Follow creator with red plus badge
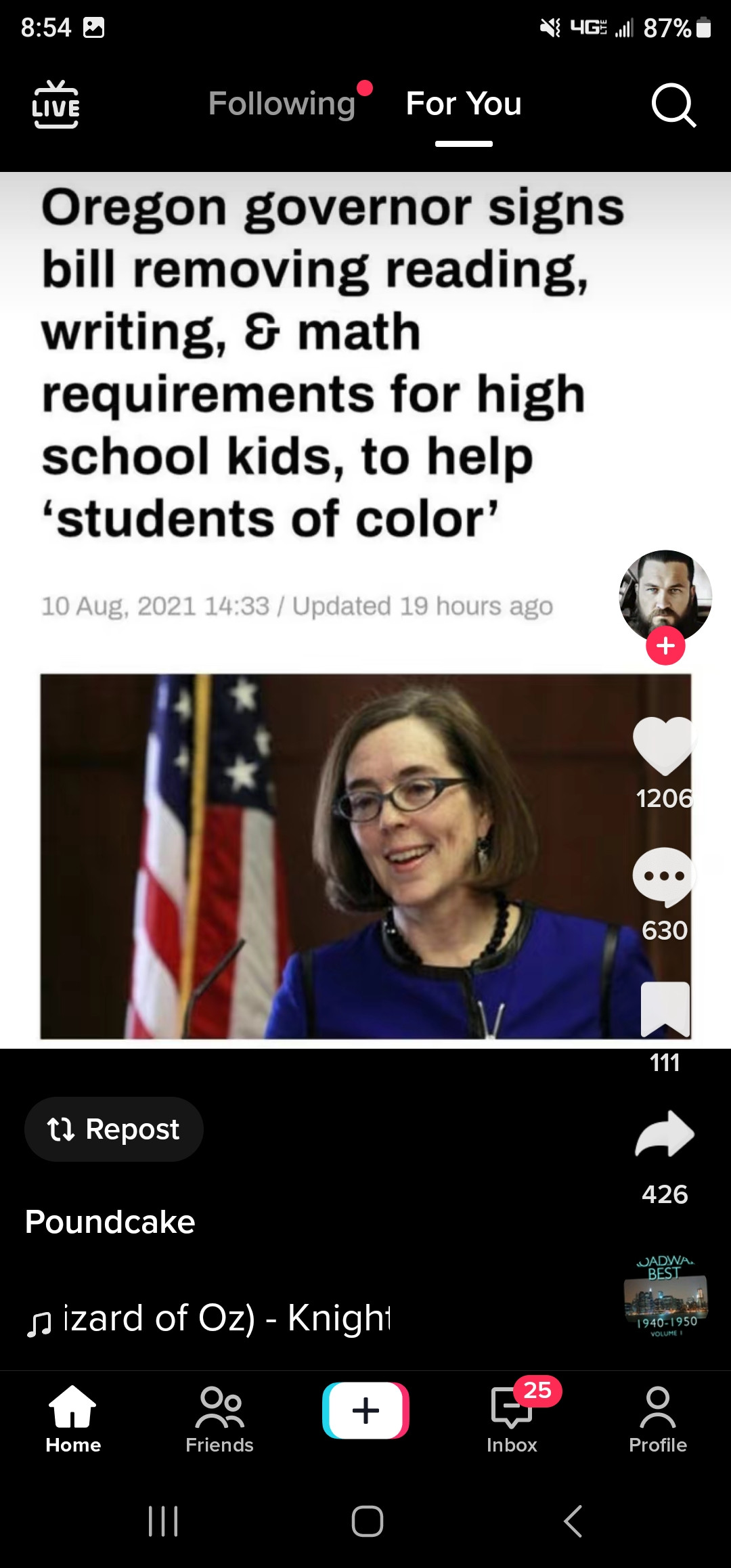The image size is (731, 1568). [x=665, y=645]
